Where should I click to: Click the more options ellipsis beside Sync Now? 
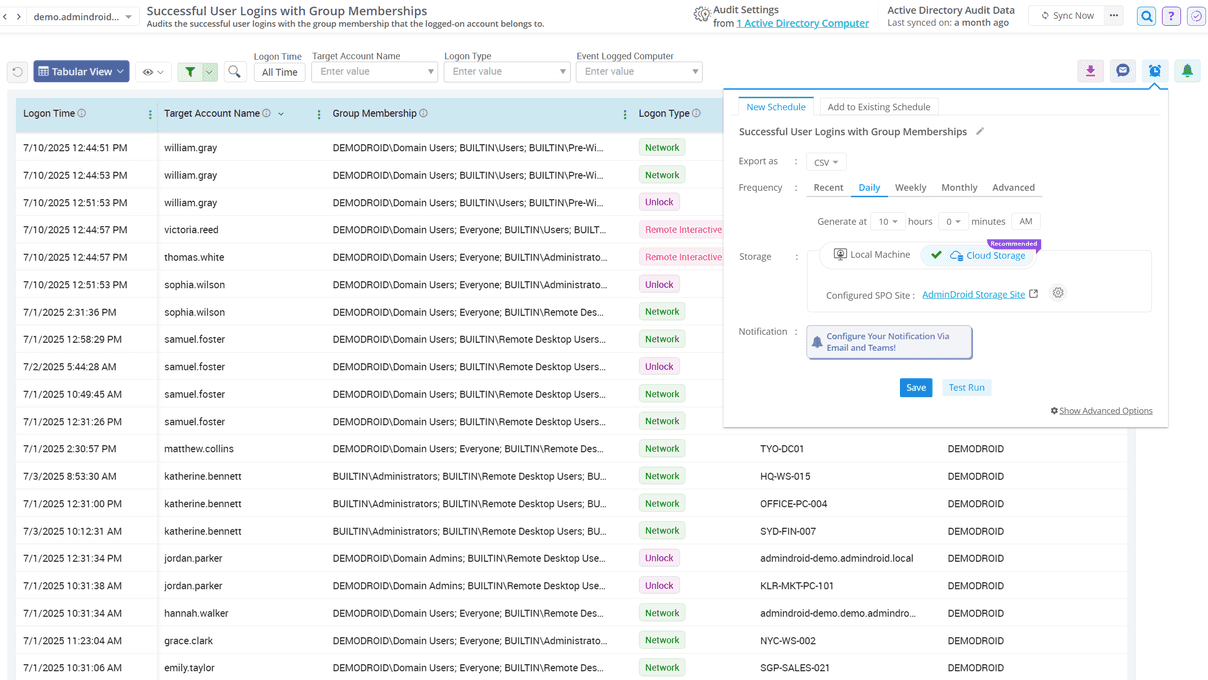pos(1114,16)
